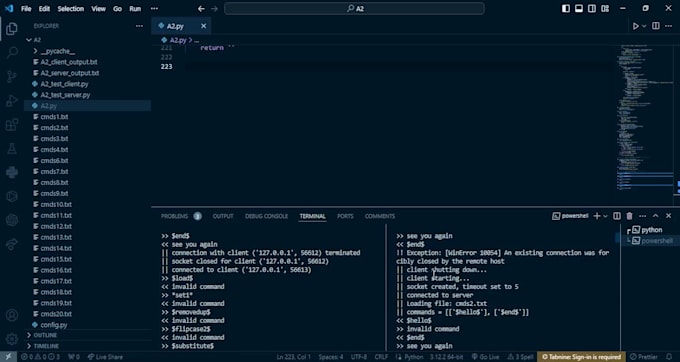
Task: Run Python file with play button
Action: [x=635, y=26]
